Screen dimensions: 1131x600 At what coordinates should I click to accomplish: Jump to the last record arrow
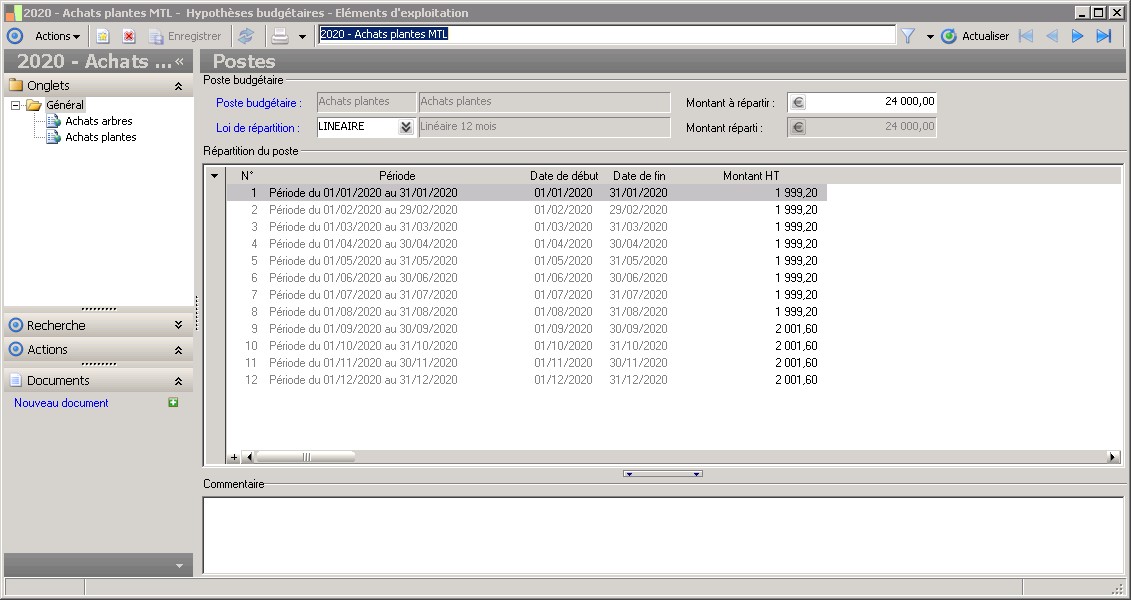pos(1104,36)
